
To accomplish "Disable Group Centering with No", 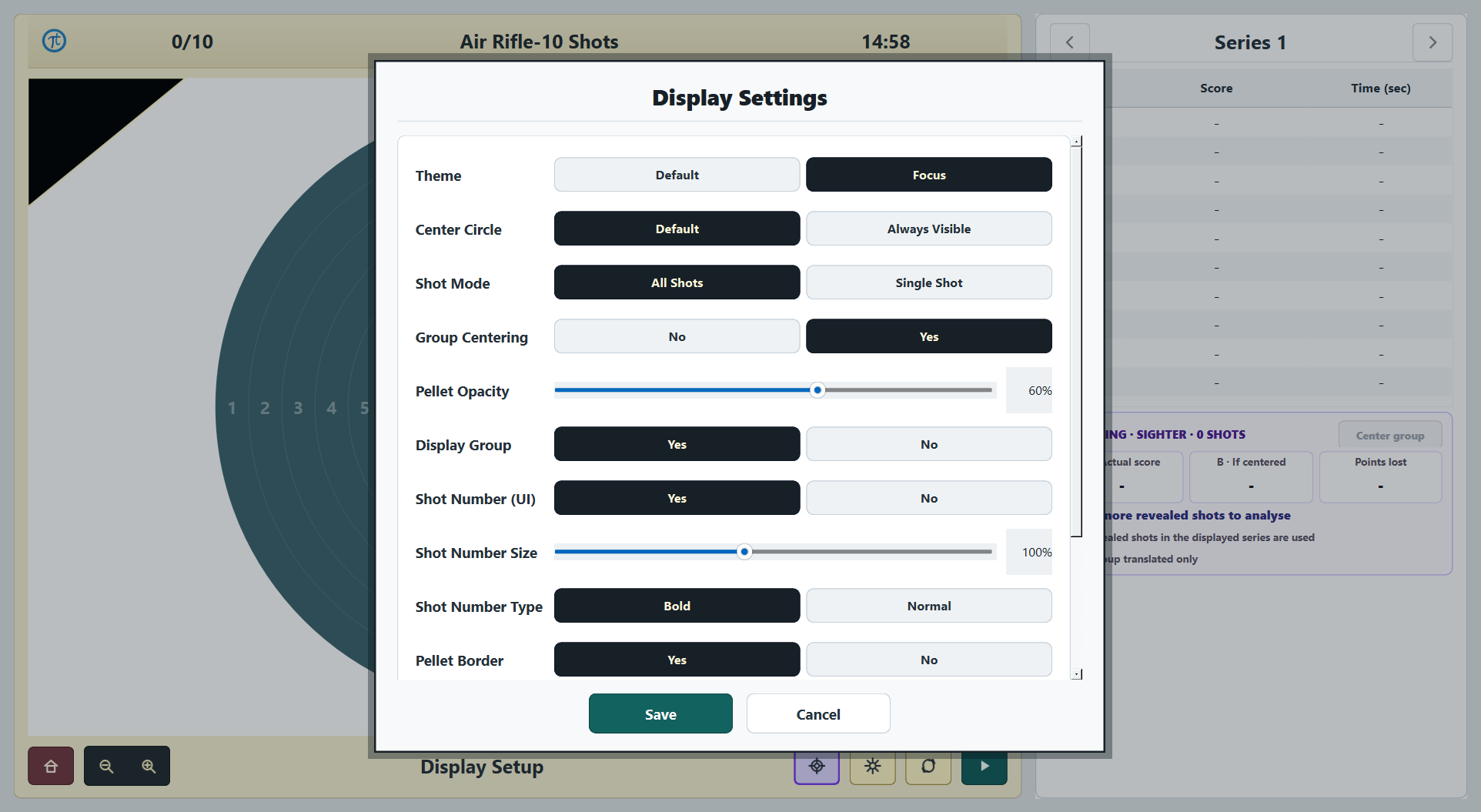I will (677, 336).
